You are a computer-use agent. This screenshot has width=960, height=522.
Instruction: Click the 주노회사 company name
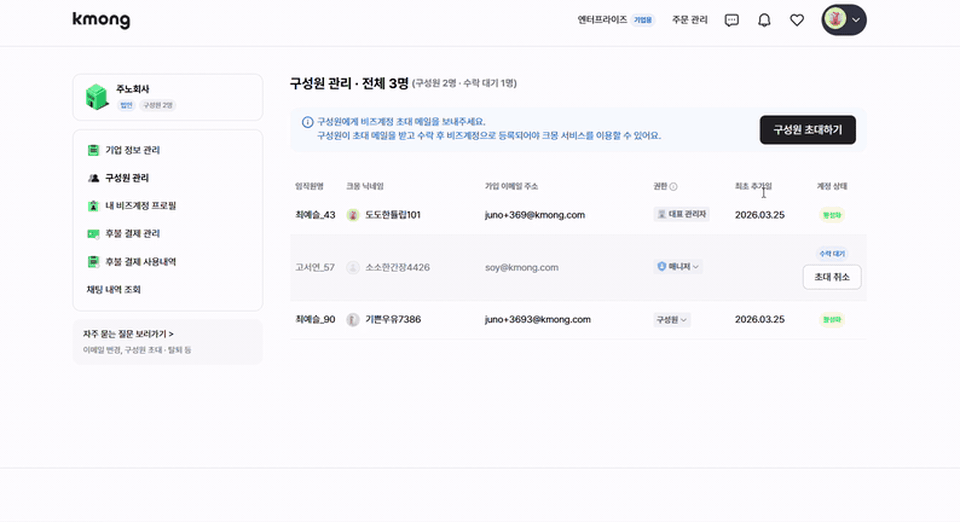pyautogui.click(x=133, y=89)
